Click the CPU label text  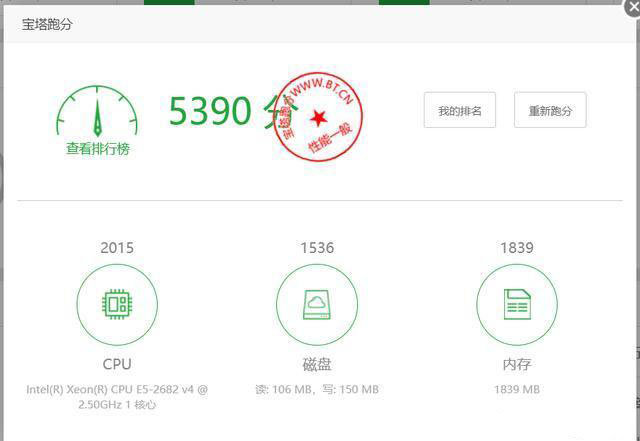[117, 364]
